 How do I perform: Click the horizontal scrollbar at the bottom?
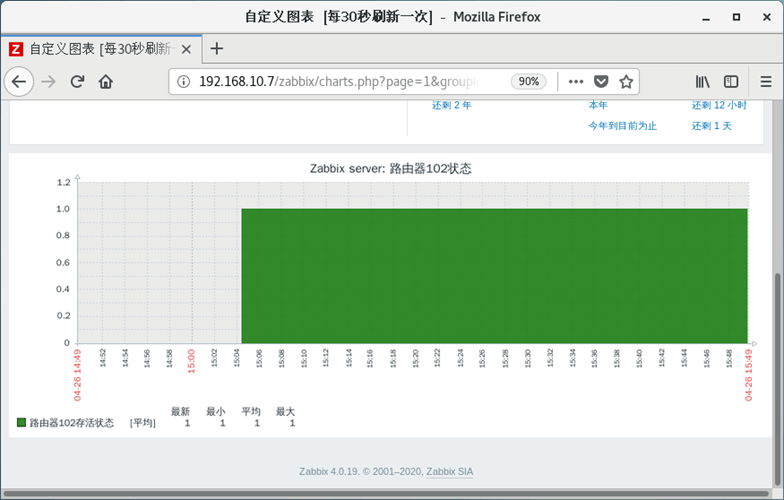click(385, 493)
